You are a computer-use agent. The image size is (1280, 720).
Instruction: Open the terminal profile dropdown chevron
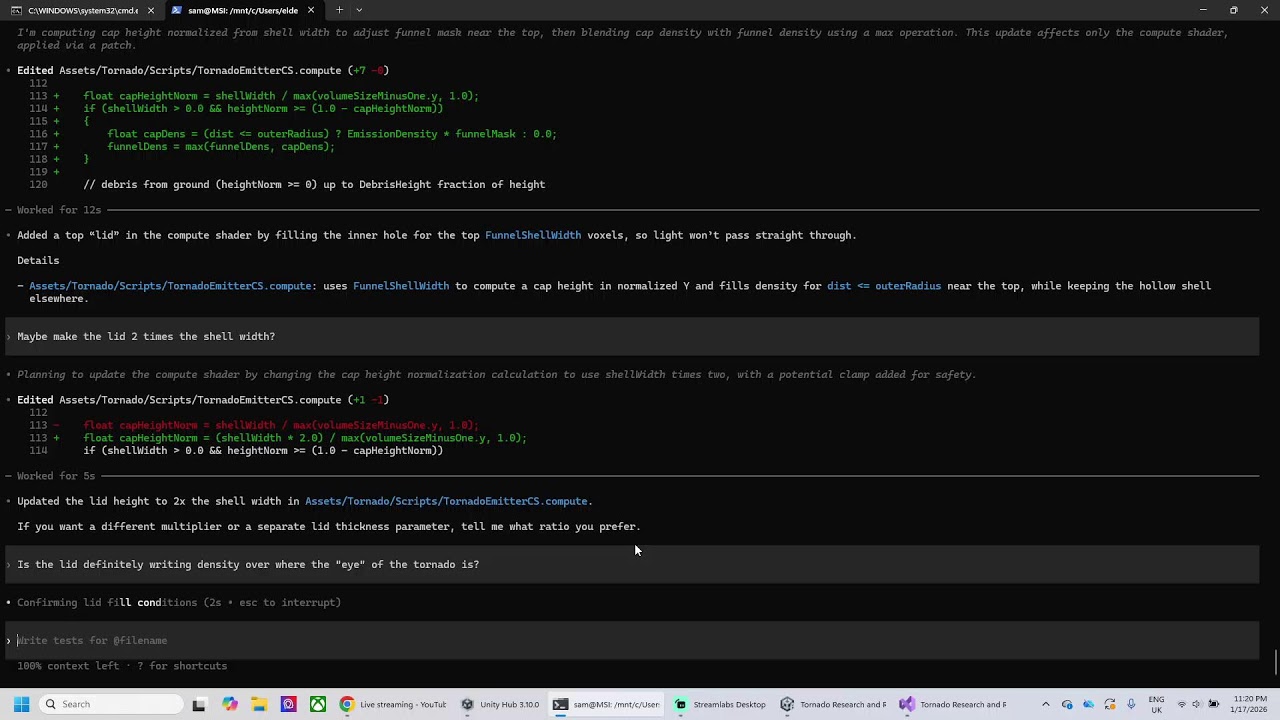pyautogui.click(x=359, y=10)
